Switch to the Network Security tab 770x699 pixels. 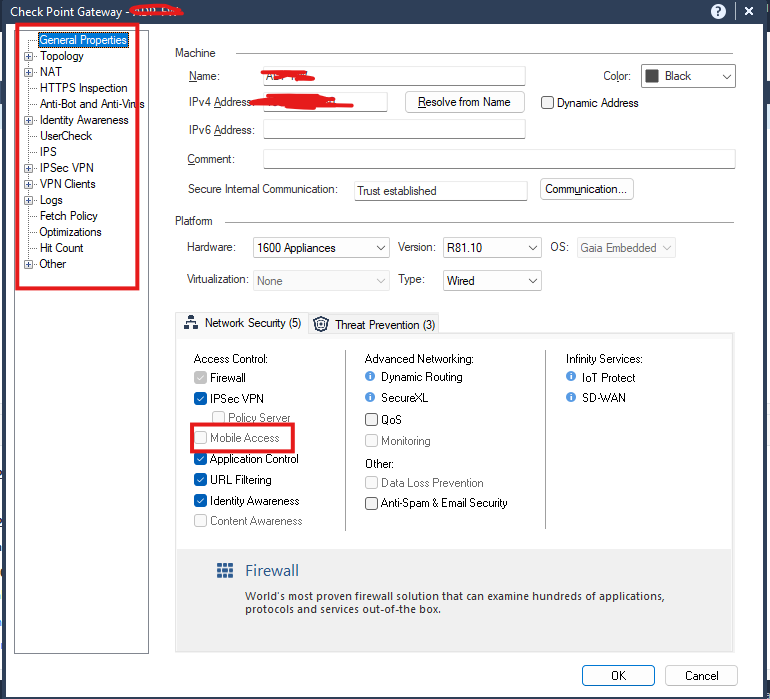click(242, 323)
